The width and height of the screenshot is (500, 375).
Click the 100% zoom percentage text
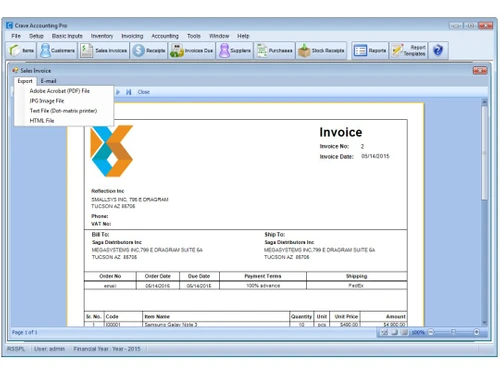click(418, 332)
